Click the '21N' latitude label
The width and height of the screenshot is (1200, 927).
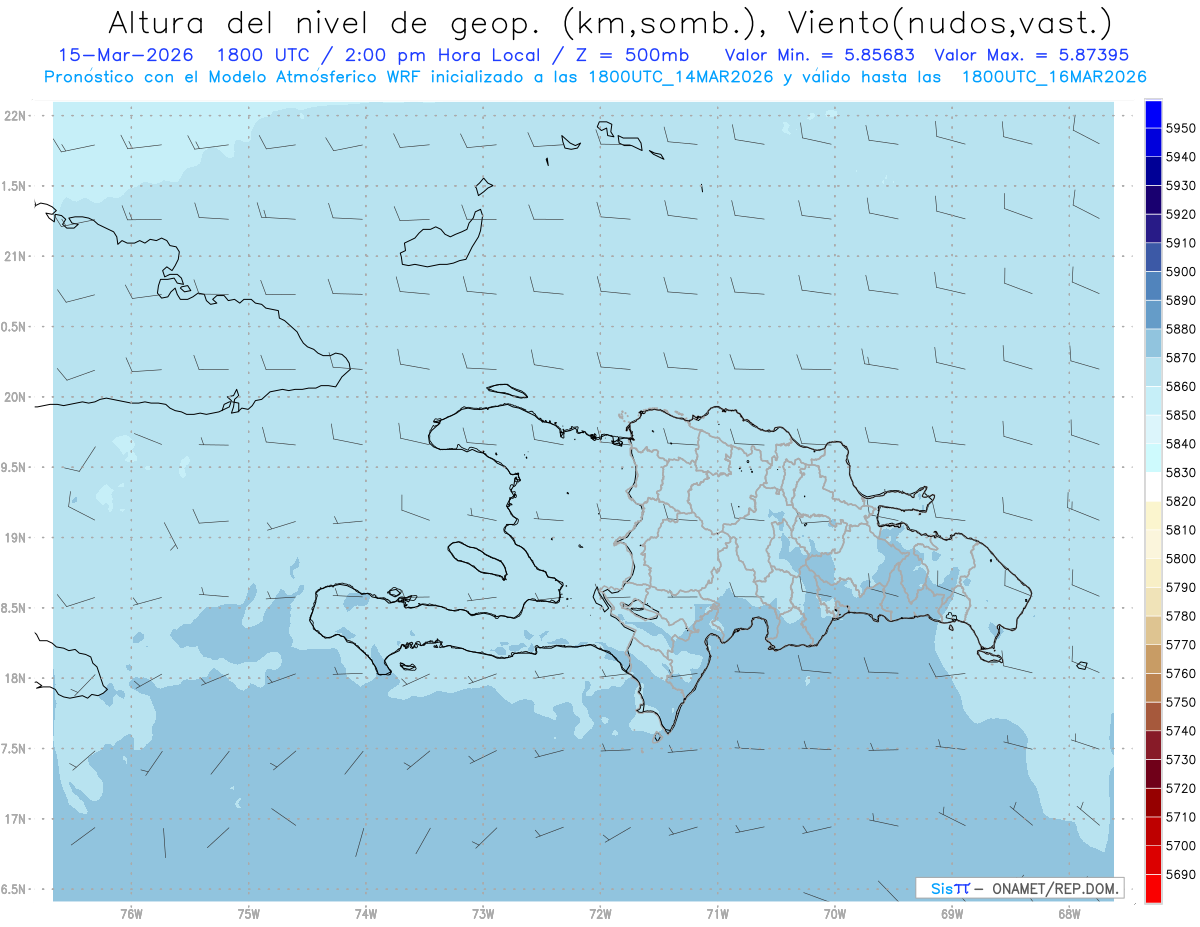pyautogui.click(x=15, y=256)
